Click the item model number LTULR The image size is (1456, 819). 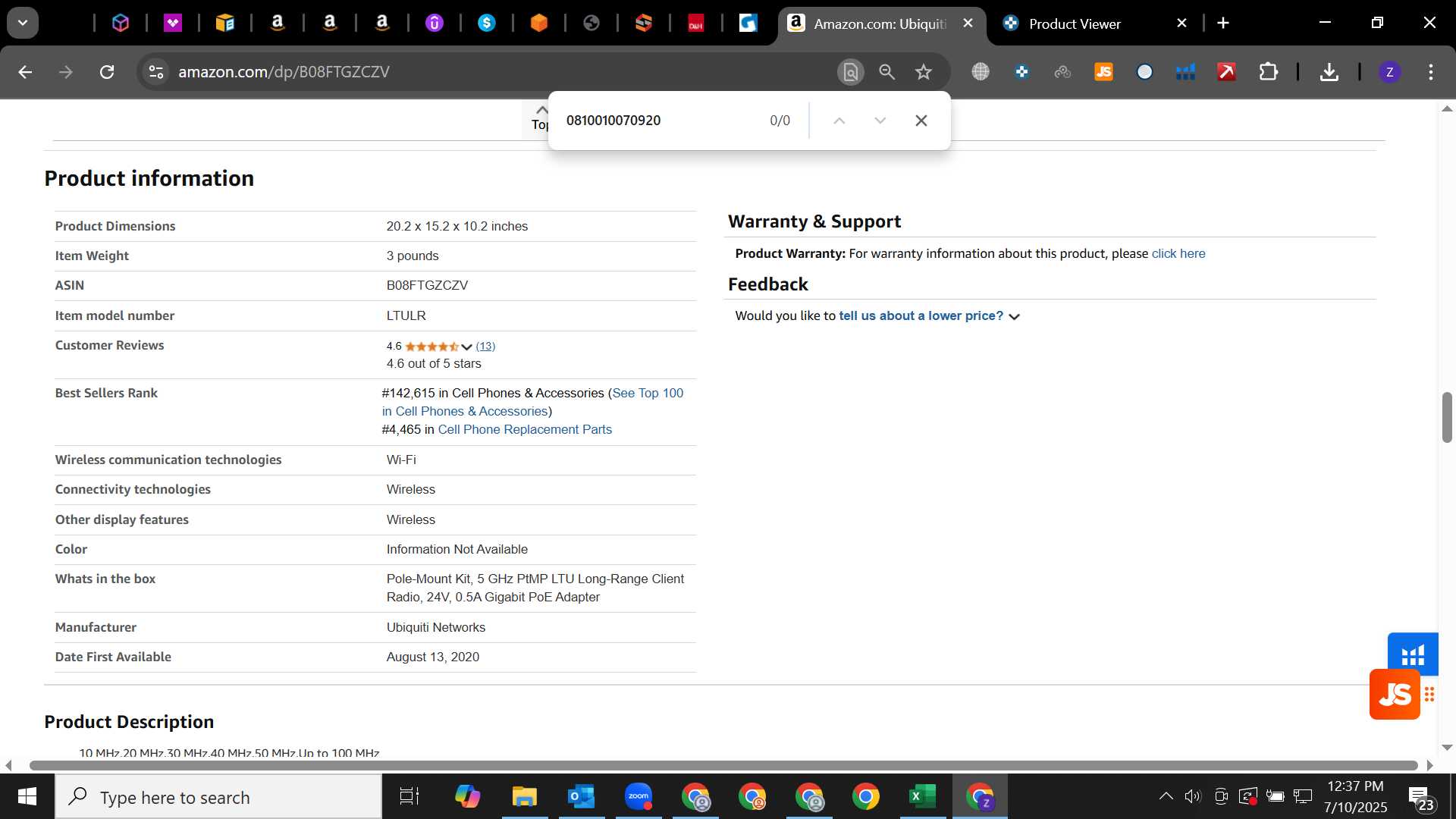(x=406, y=316)
